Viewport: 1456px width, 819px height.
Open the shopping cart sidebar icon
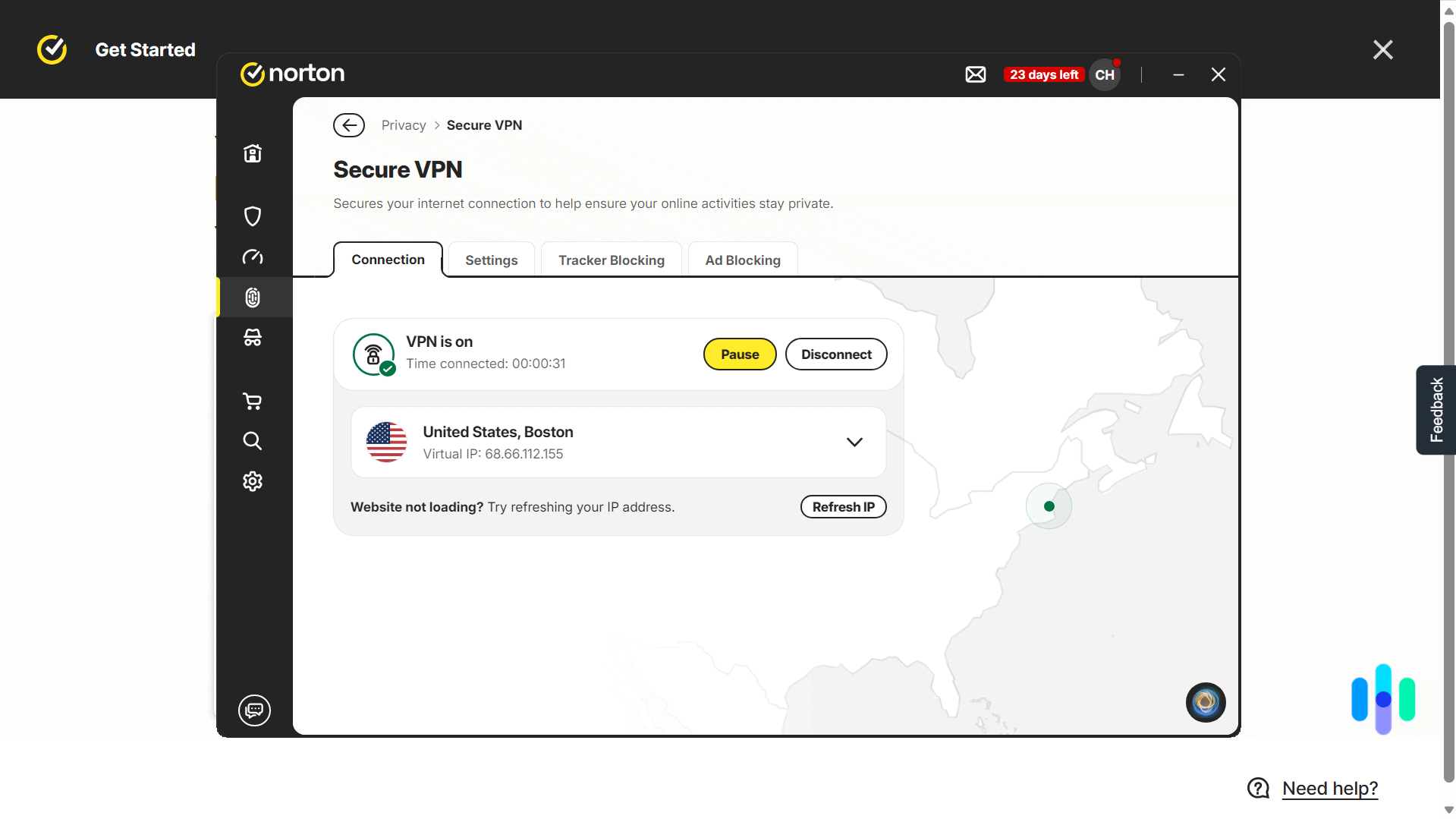253,401
